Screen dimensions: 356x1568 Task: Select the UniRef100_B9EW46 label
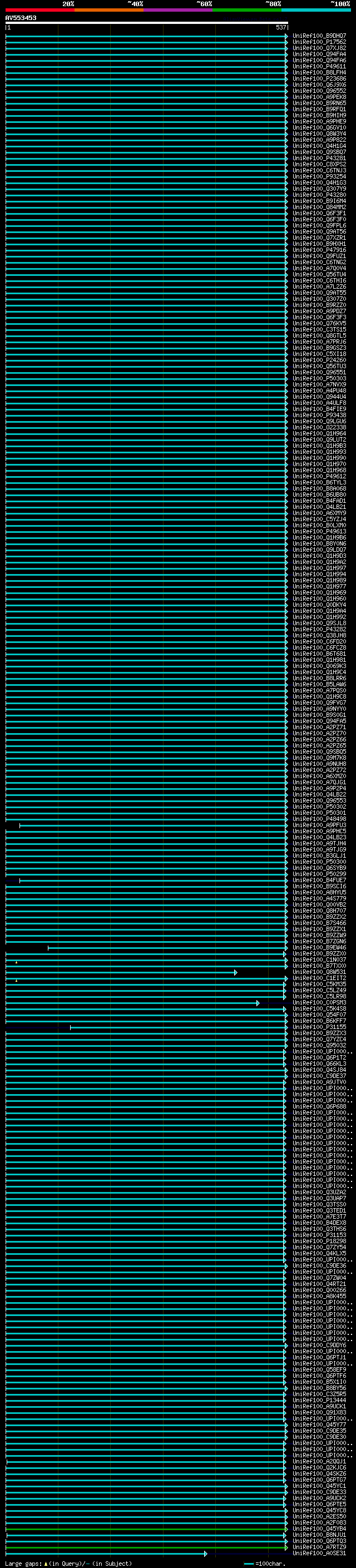coord(319,948)
